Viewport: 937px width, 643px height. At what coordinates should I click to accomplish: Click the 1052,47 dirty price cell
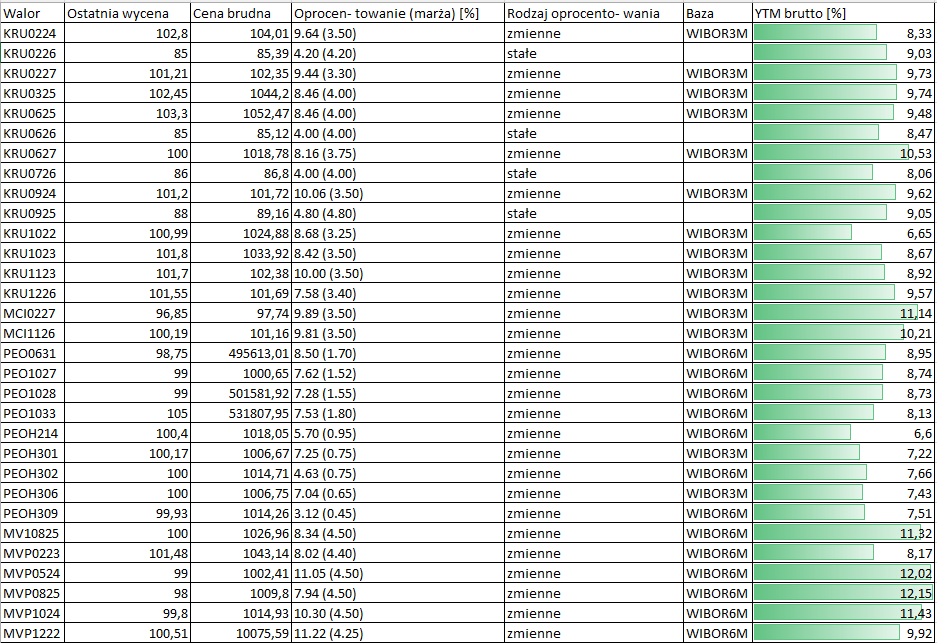[241, 114]
